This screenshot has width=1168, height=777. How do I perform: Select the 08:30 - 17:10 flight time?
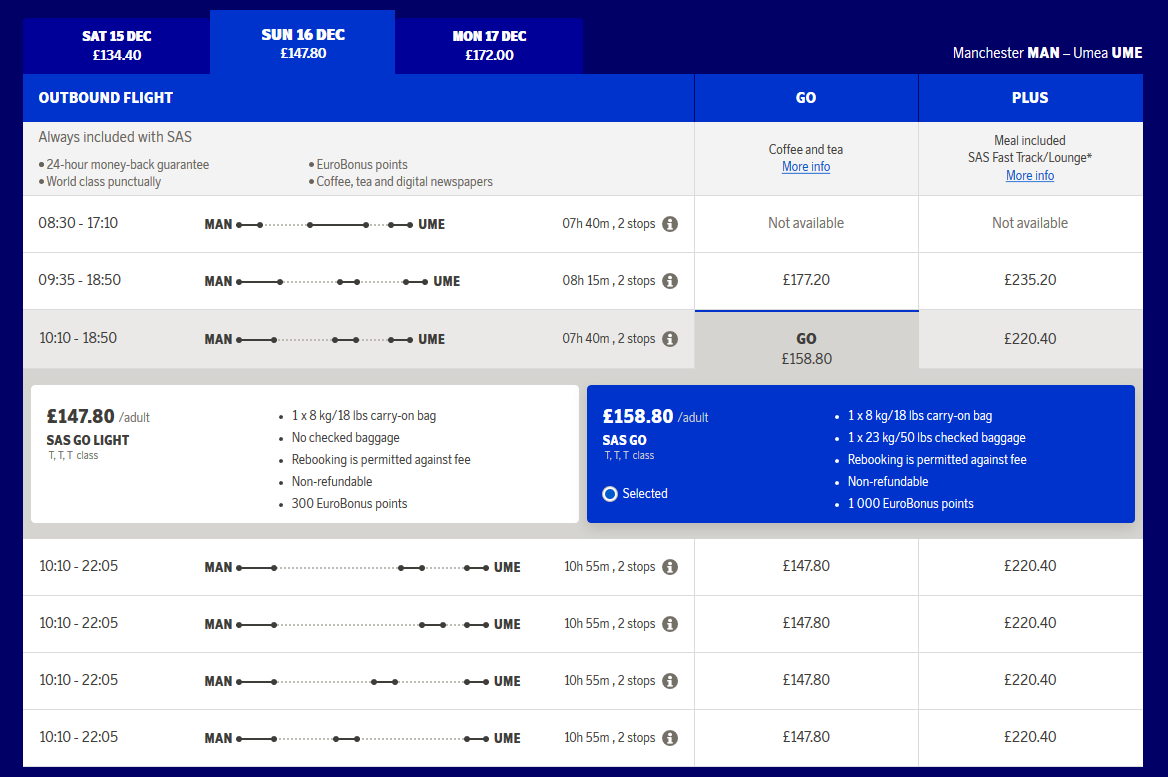(78, 223)
